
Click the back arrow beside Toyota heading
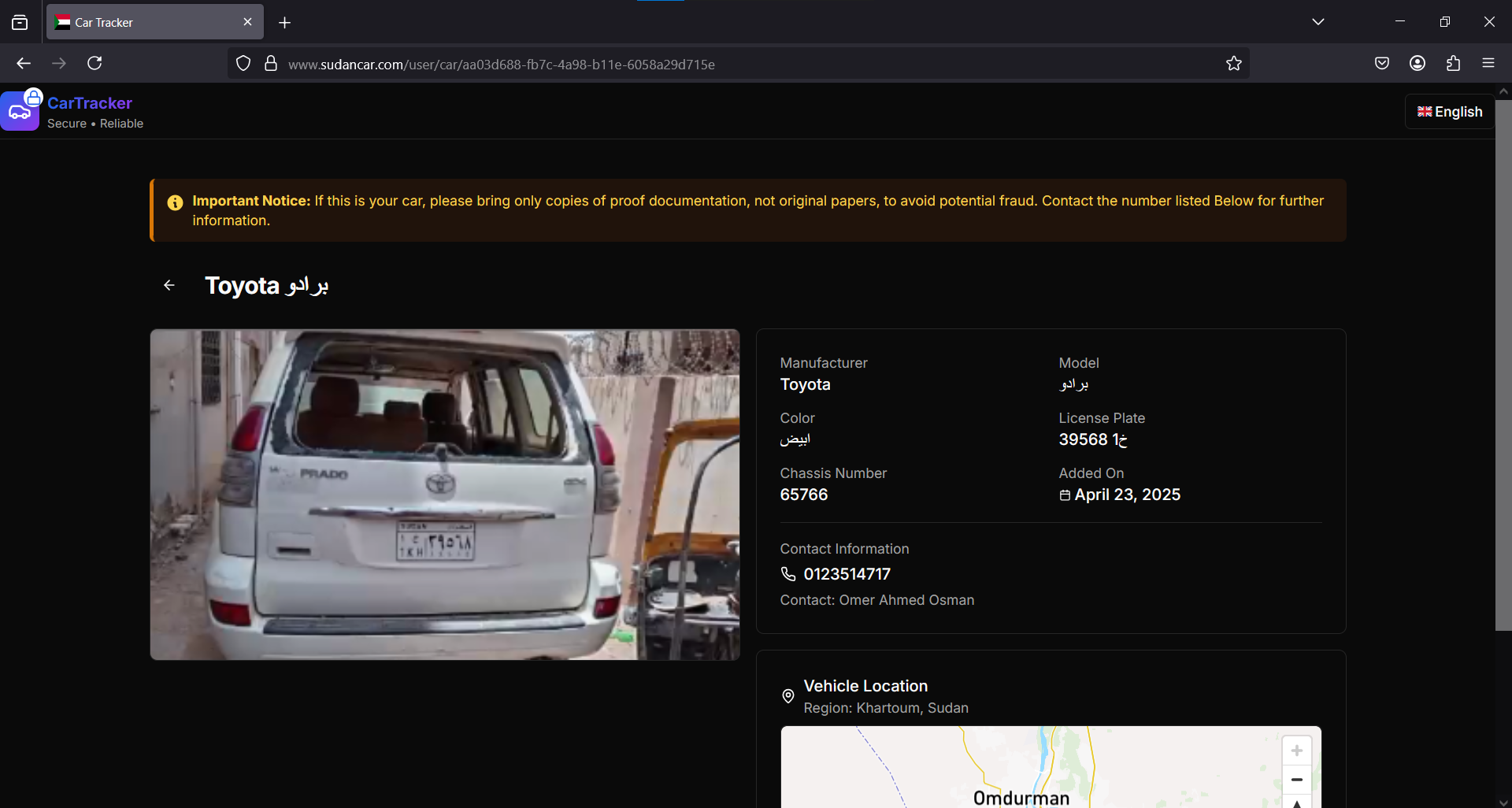(169, 285)
